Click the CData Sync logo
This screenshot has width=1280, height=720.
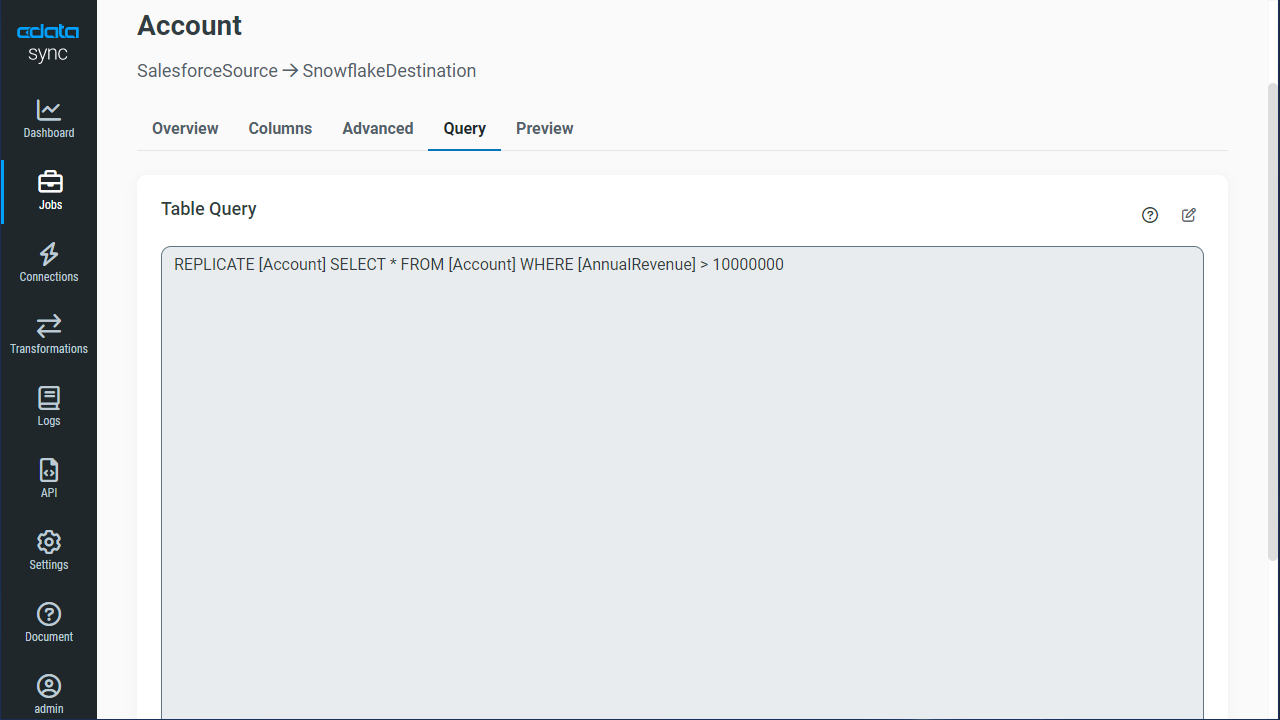click(48, 43)
